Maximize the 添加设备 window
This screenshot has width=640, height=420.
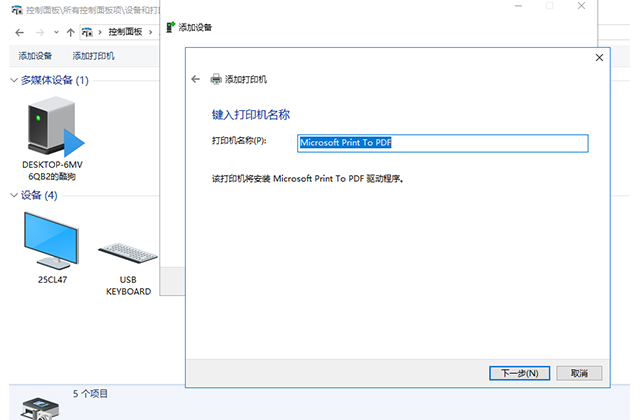tap(550, 6)
